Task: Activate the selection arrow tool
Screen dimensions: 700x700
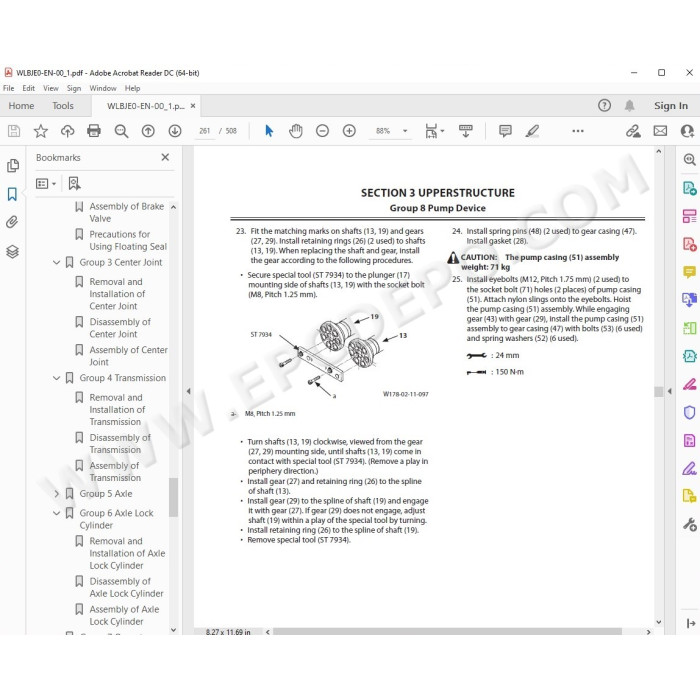Action: [269, 131]
